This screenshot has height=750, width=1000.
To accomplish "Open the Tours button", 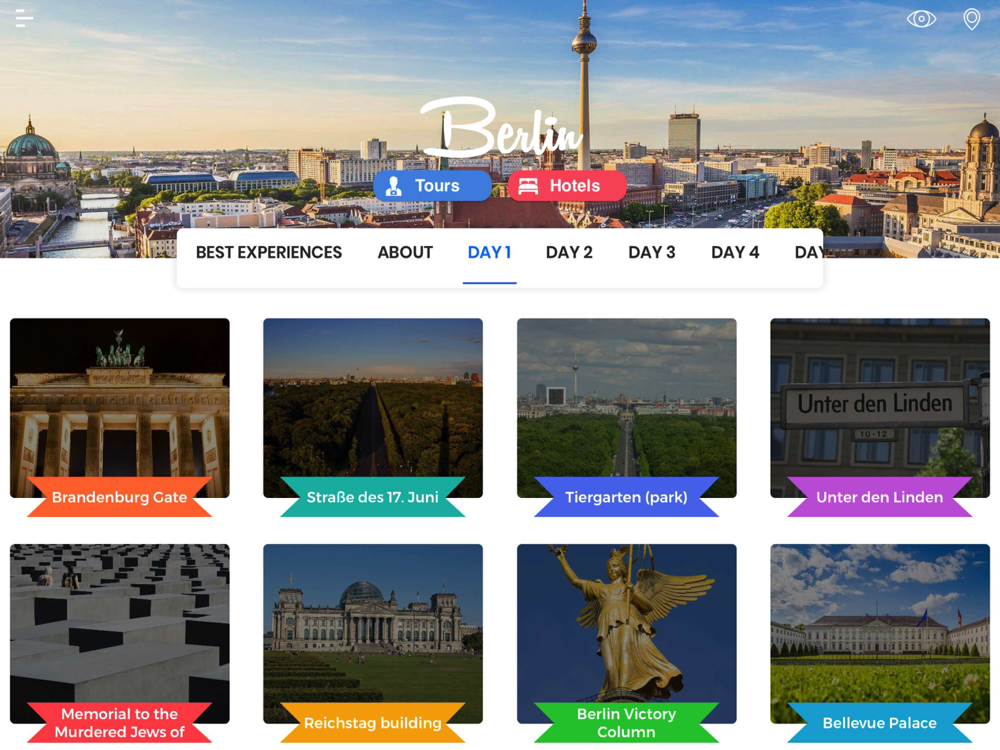I will click(432, 186).
